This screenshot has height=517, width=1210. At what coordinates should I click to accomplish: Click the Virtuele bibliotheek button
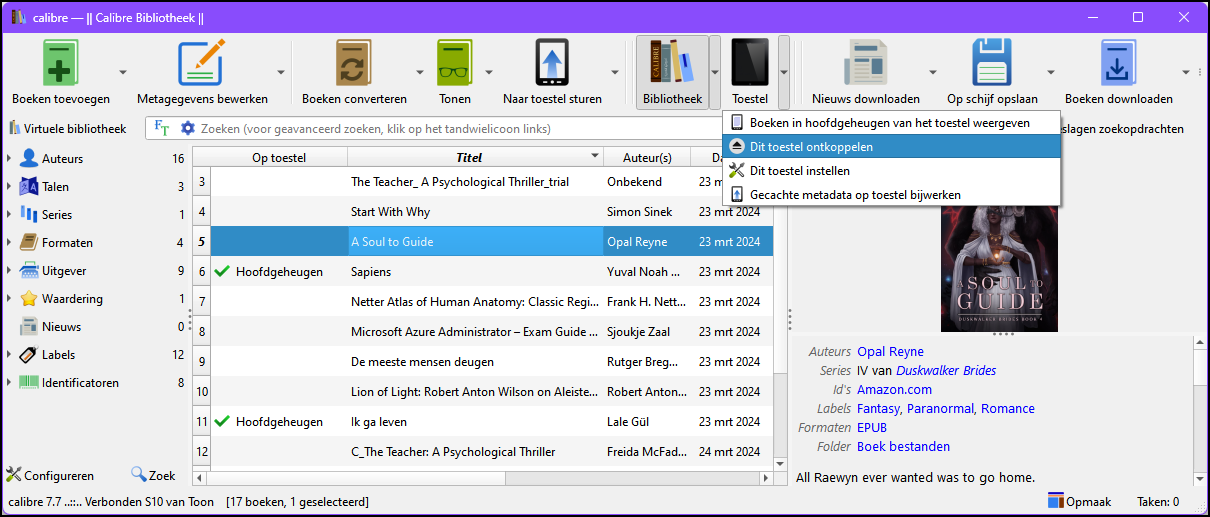click(x=68, y=128)
